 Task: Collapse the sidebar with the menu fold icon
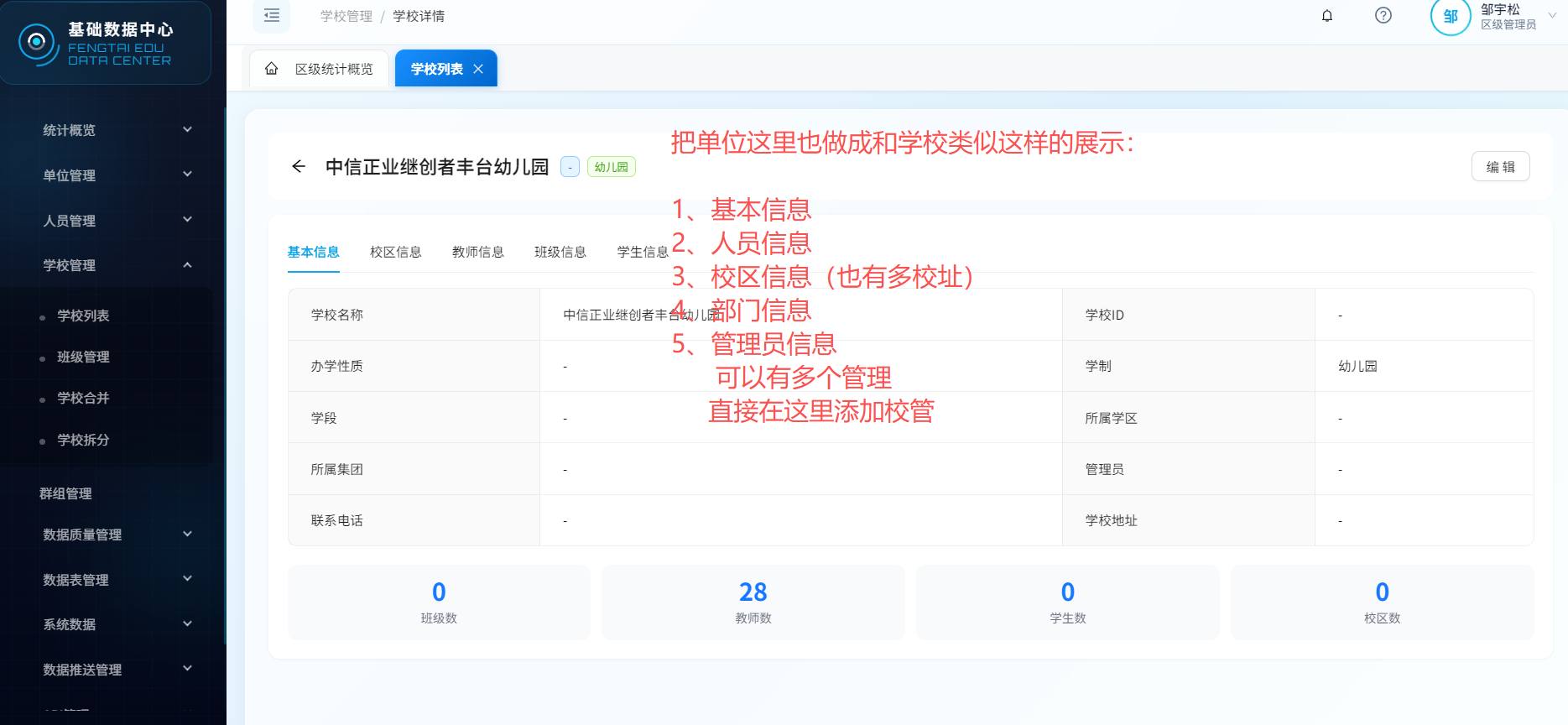click(x=271, y=16)
